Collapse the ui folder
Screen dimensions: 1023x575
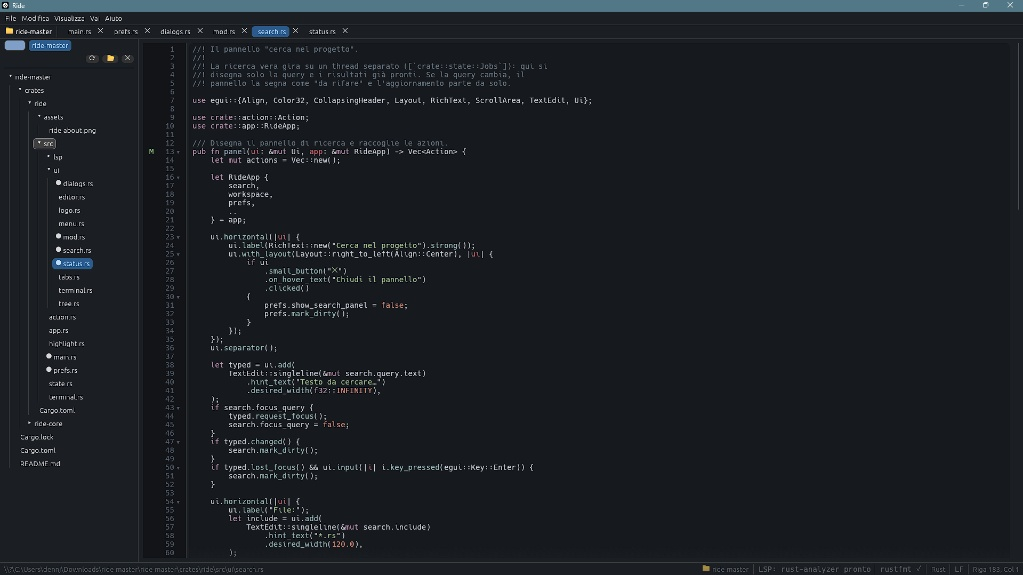49,170
